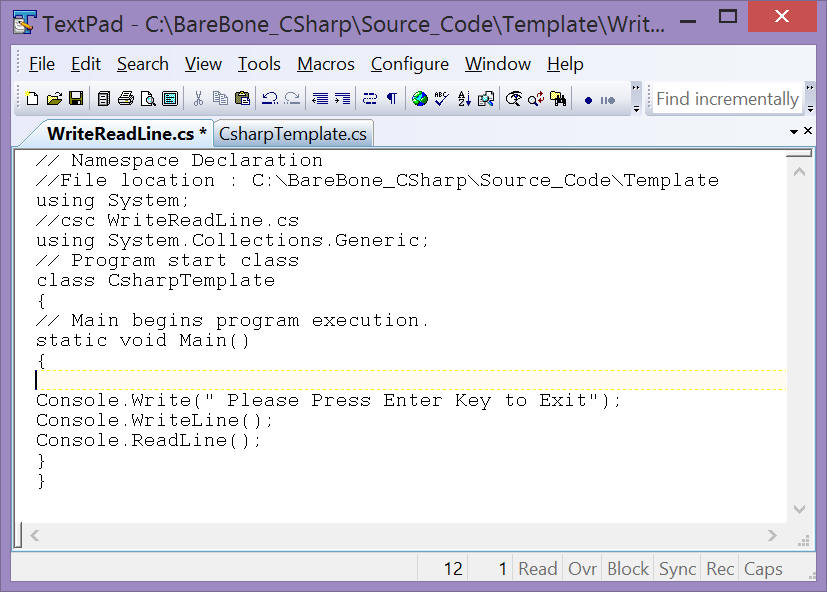Screen dimensions: 827x592
Task: Click the New document icon
Action: click(32, 99)
